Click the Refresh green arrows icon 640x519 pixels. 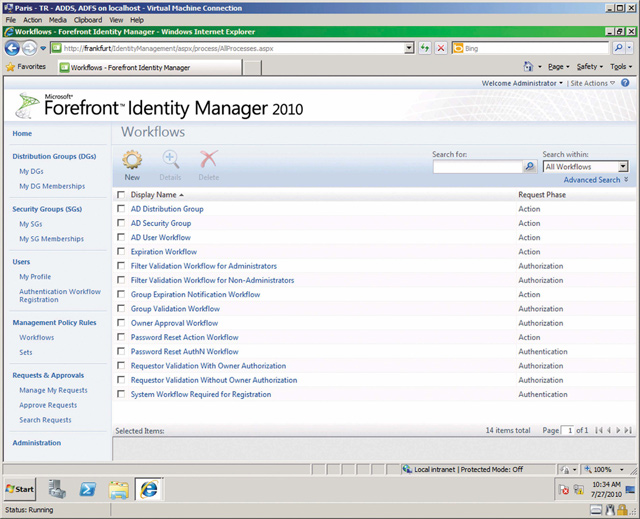(x=425, y=48)
